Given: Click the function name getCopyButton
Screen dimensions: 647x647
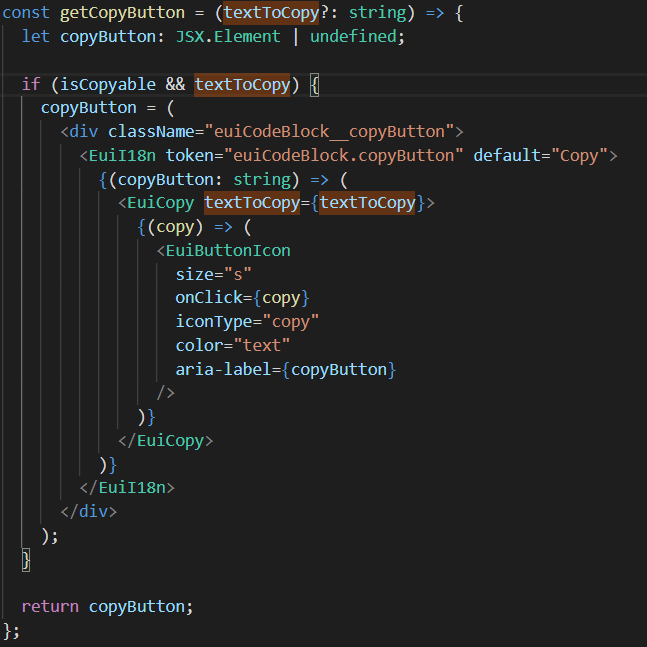Looking at the screenshot, I should [122, 13].
